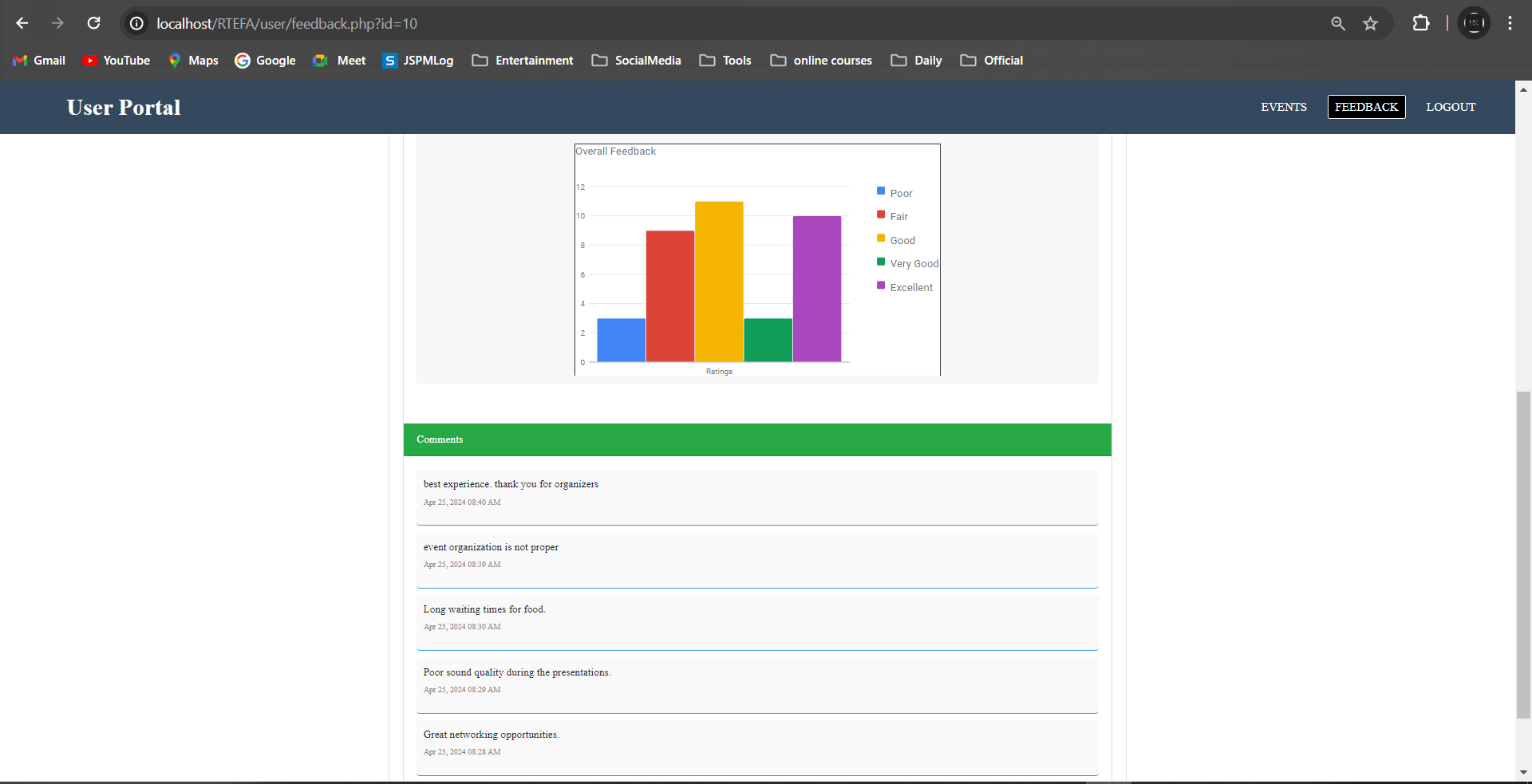Click the yellow Good bar in chart
The height and width of the screenshot is (784, 1532).
point(719,282)
